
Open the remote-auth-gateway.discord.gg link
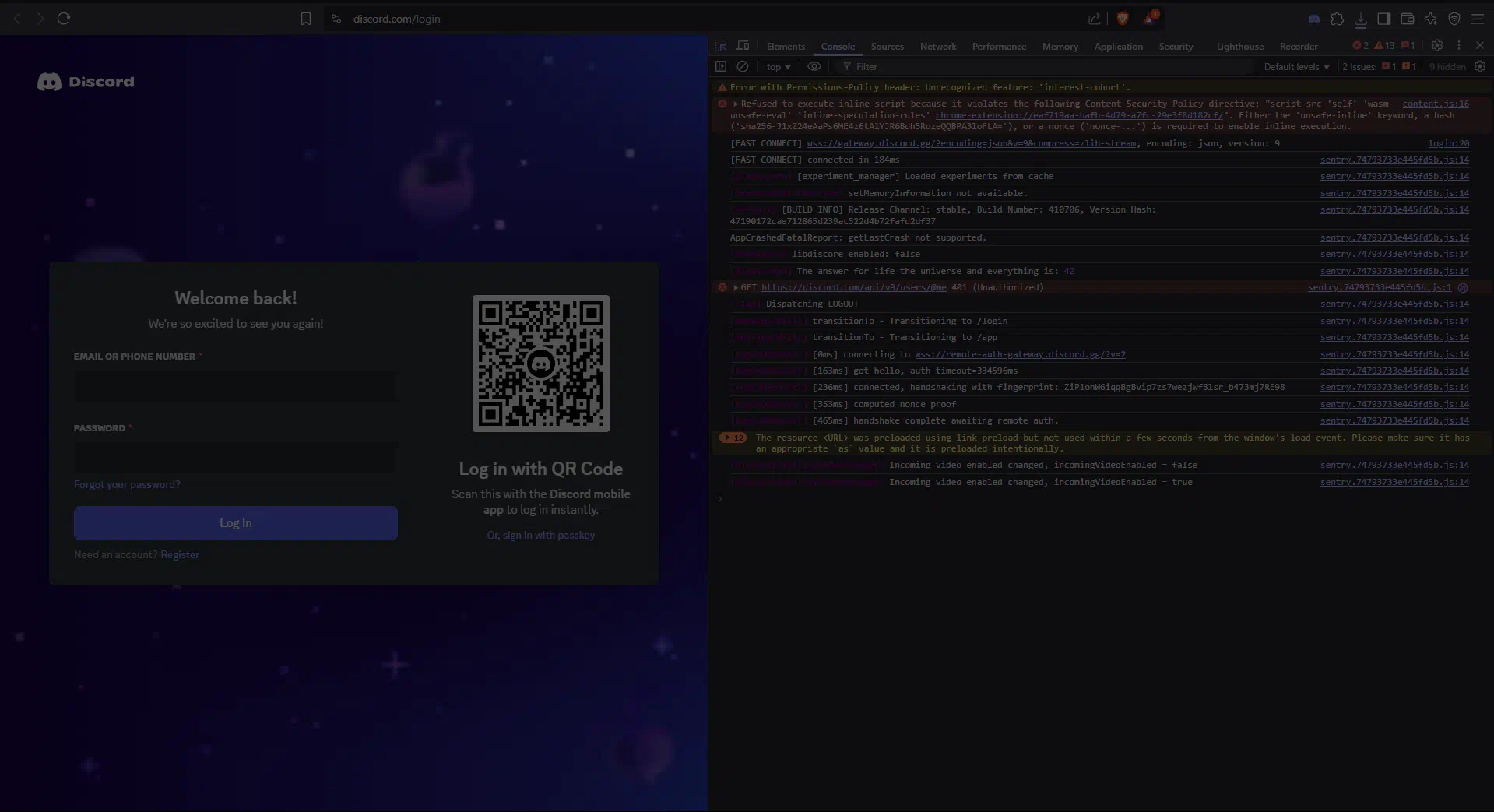click(x=1020, y=354)
